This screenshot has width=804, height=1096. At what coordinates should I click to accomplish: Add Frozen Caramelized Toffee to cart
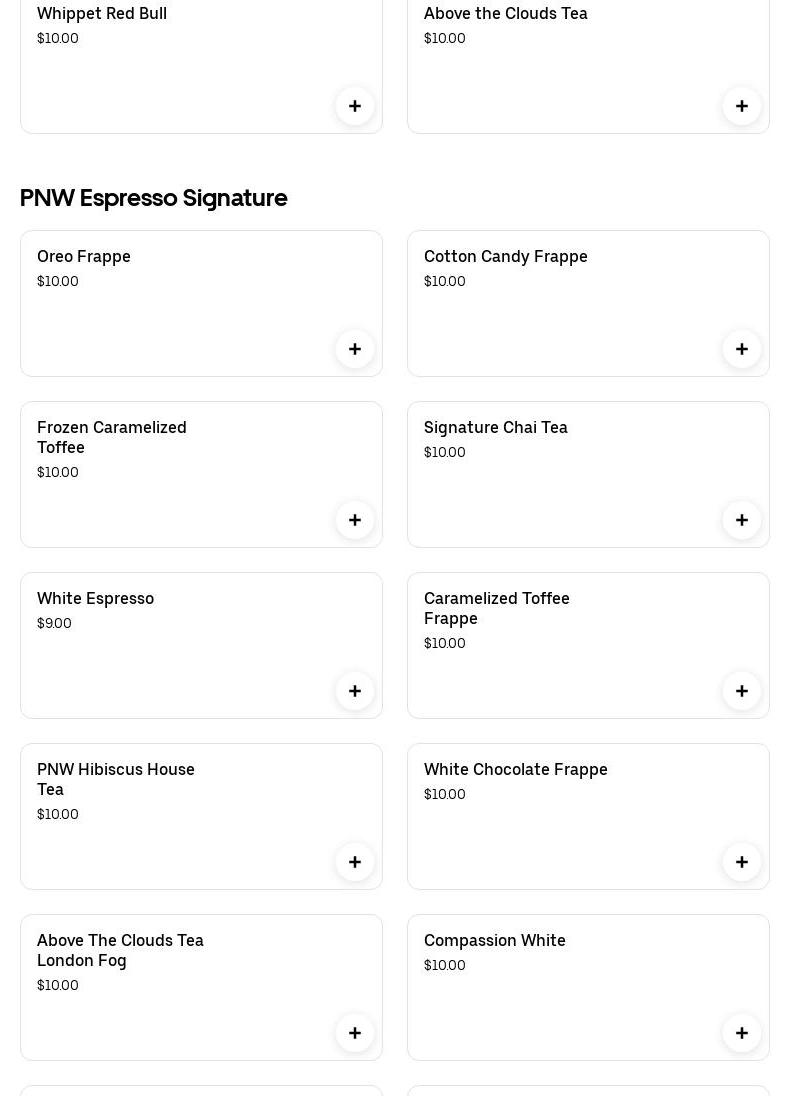click(355, 520)
